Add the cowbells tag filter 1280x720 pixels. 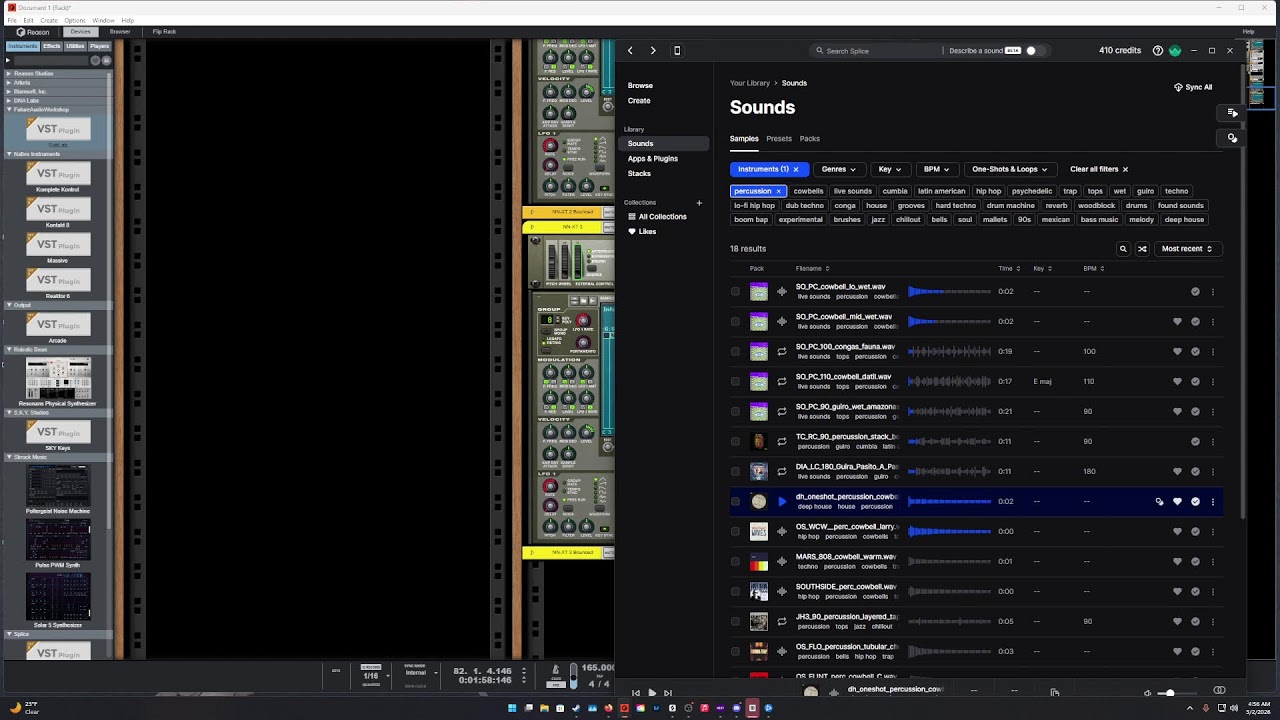click(808, 191)
